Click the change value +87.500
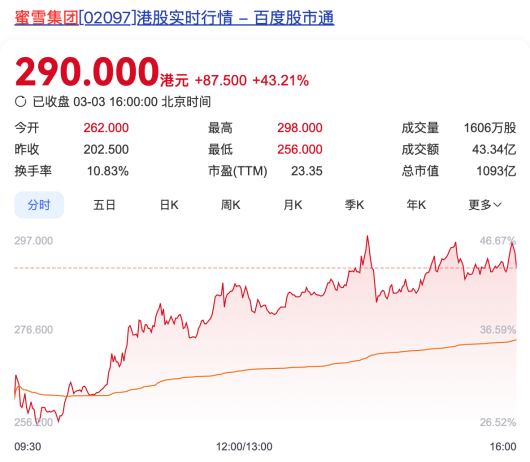Image resolution: width=530 pixels, height=462 pixels. pos(221,80)
